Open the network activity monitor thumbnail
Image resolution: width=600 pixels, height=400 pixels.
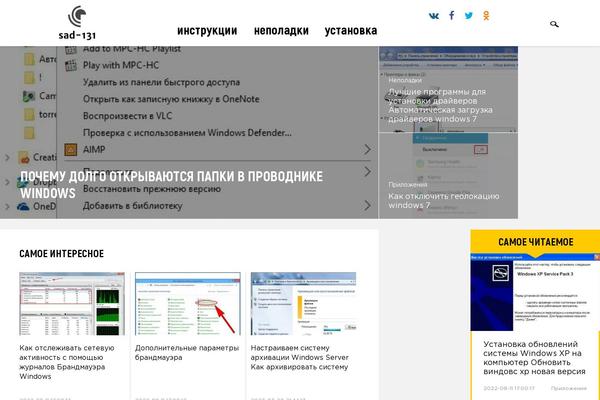[x=72, y=304]
